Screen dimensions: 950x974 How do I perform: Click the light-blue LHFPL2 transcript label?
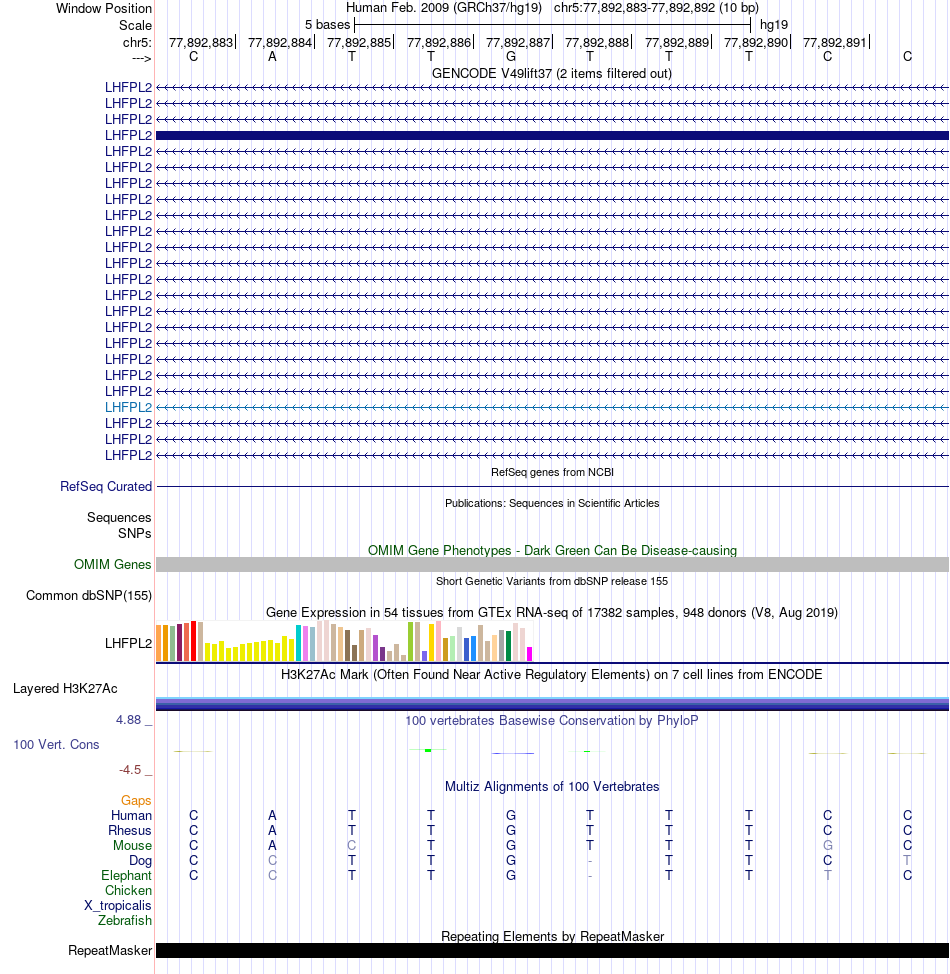pos(129,407)
